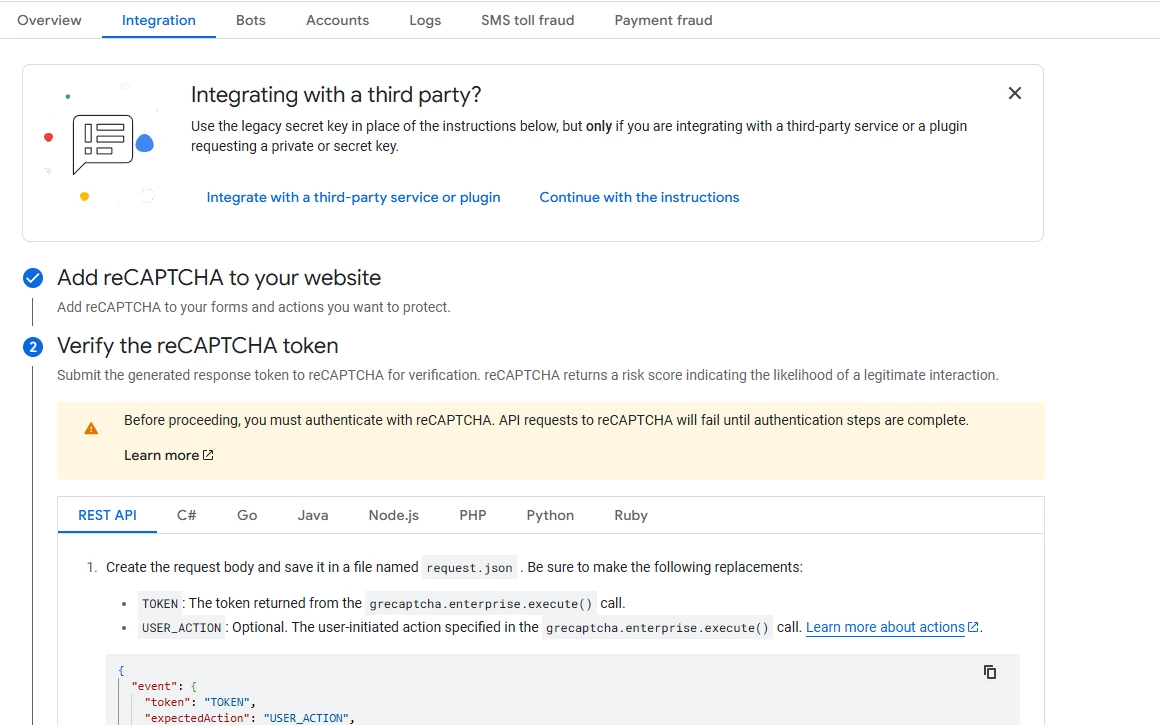The image size is (1160, 725).
Task: Dismiss the third party integration banner
Action: [x=1014, y=93]
